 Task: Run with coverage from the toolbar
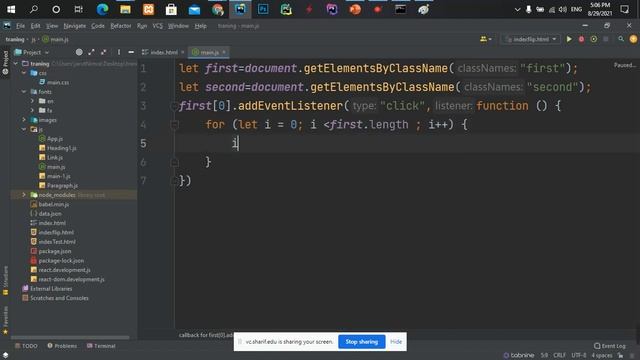click(x=593, y=39)
